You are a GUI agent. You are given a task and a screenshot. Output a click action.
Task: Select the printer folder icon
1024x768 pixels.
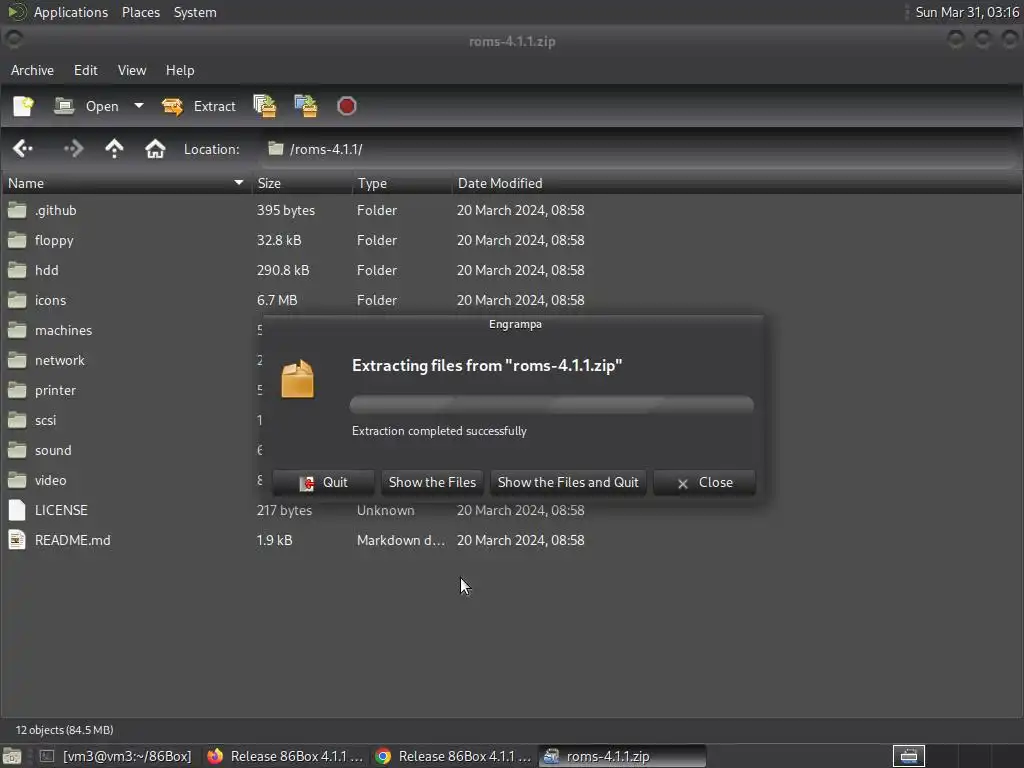(17, 391)
